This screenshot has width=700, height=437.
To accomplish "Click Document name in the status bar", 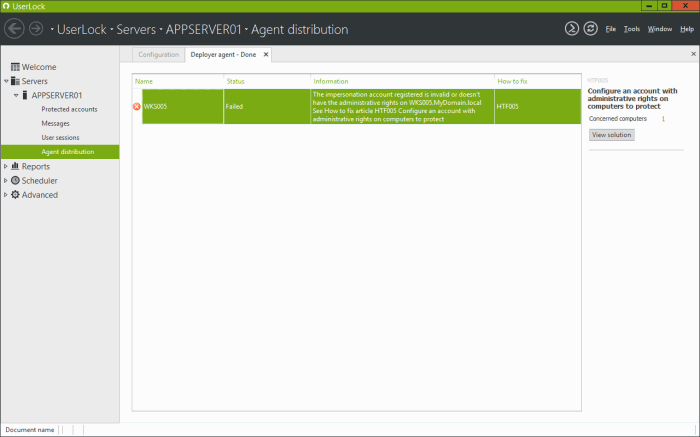I will (30, 430).
